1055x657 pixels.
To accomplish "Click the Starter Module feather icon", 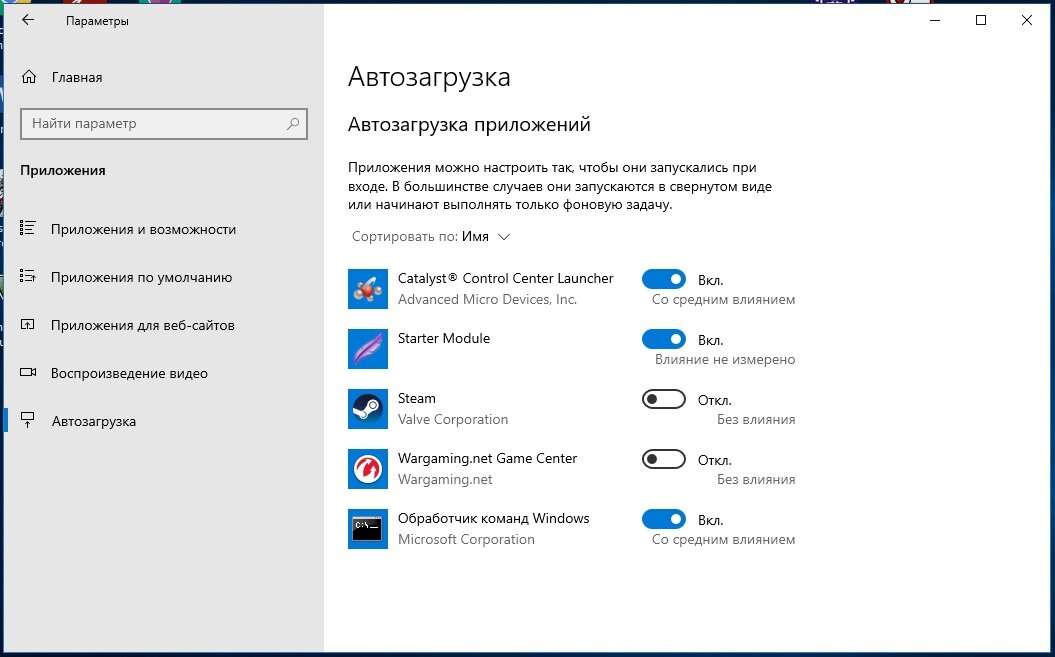I will click(x=367, y=349).
